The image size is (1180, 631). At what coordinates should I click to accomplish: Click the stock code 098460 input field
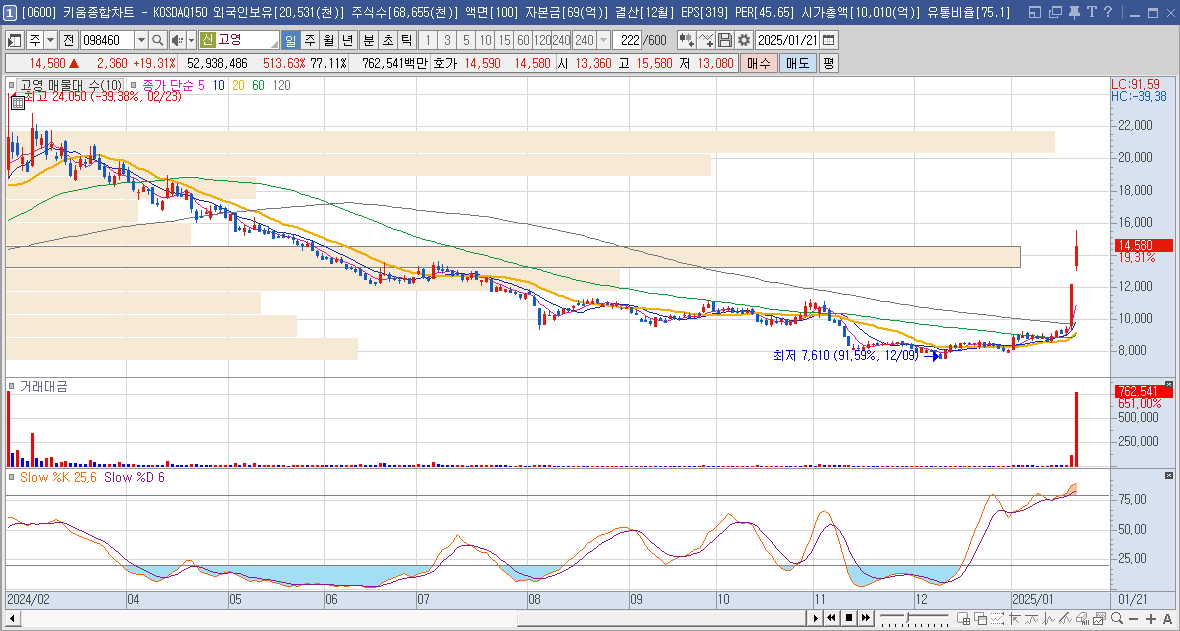(107, 40)
